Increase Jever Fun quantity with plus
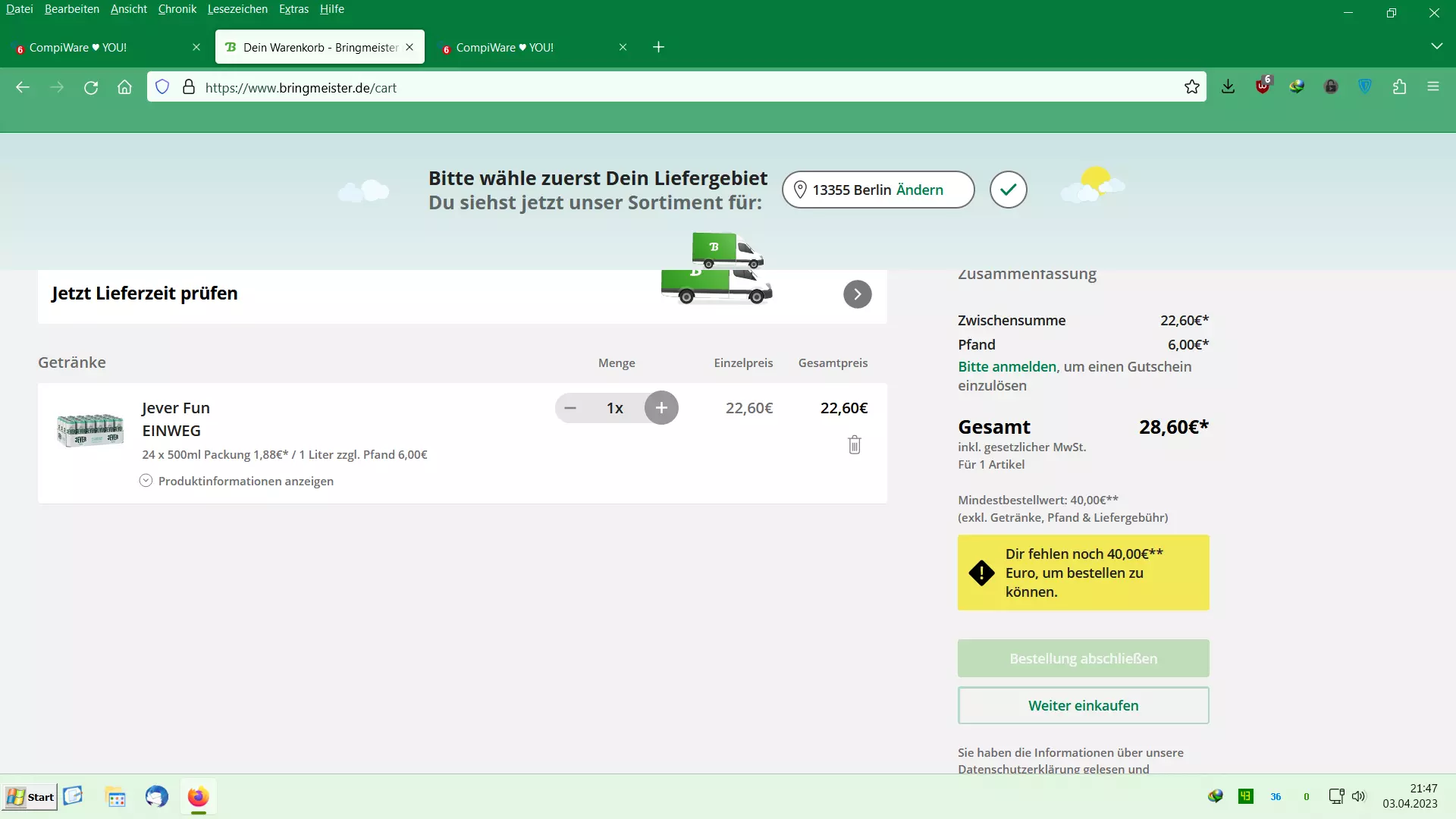The image size is (1456, 819). tap(661, 408)
